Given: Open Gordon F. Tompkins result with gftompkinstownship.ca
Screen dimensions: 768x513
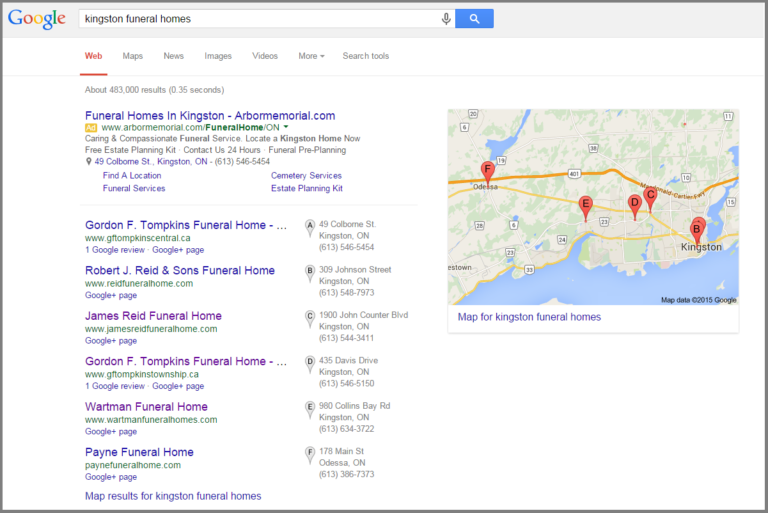Looking at the screenshot, I should click(186, 361).
